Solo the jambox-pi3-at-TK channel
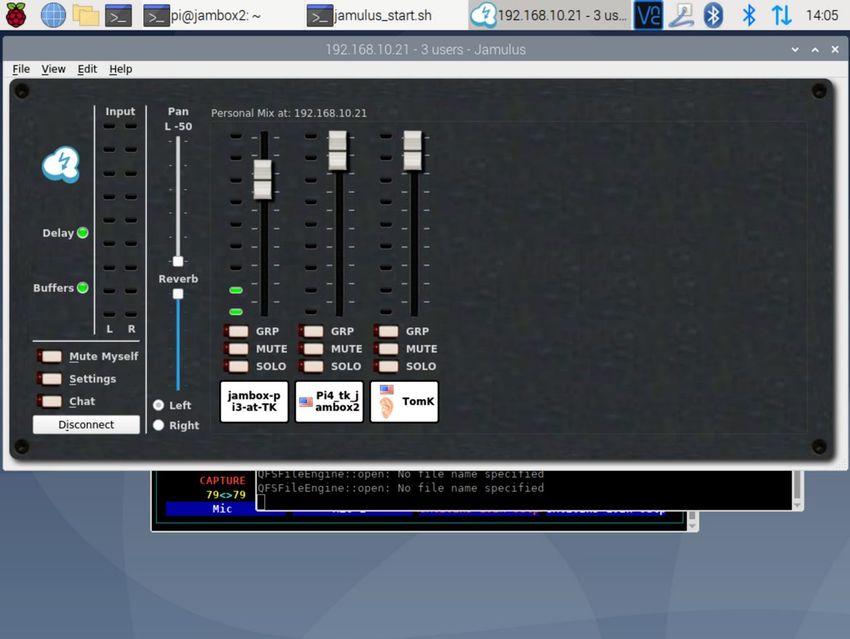 click(x=236, y=366)
